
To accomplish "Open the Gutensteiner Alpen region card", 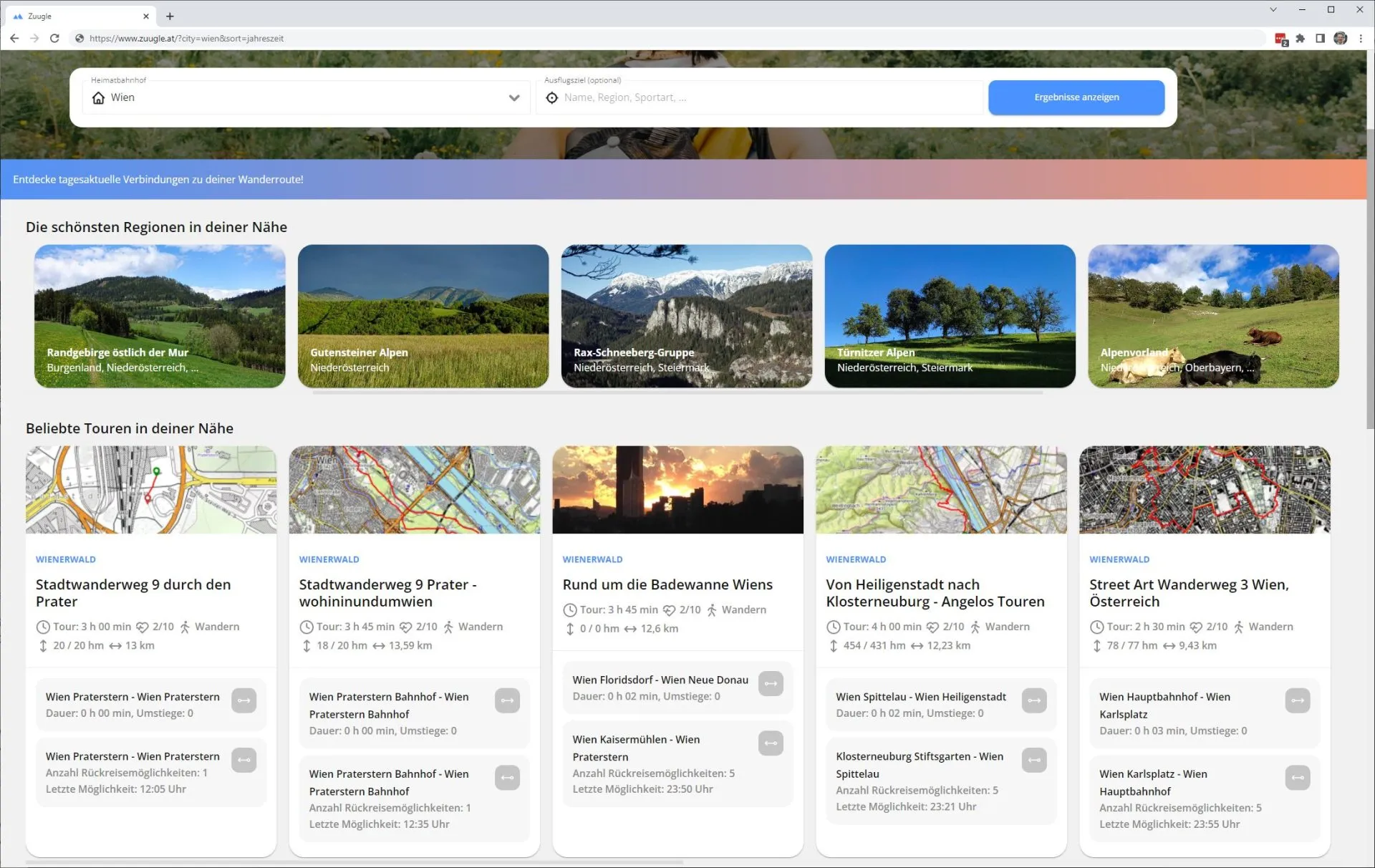I will [x=423, y=316].
